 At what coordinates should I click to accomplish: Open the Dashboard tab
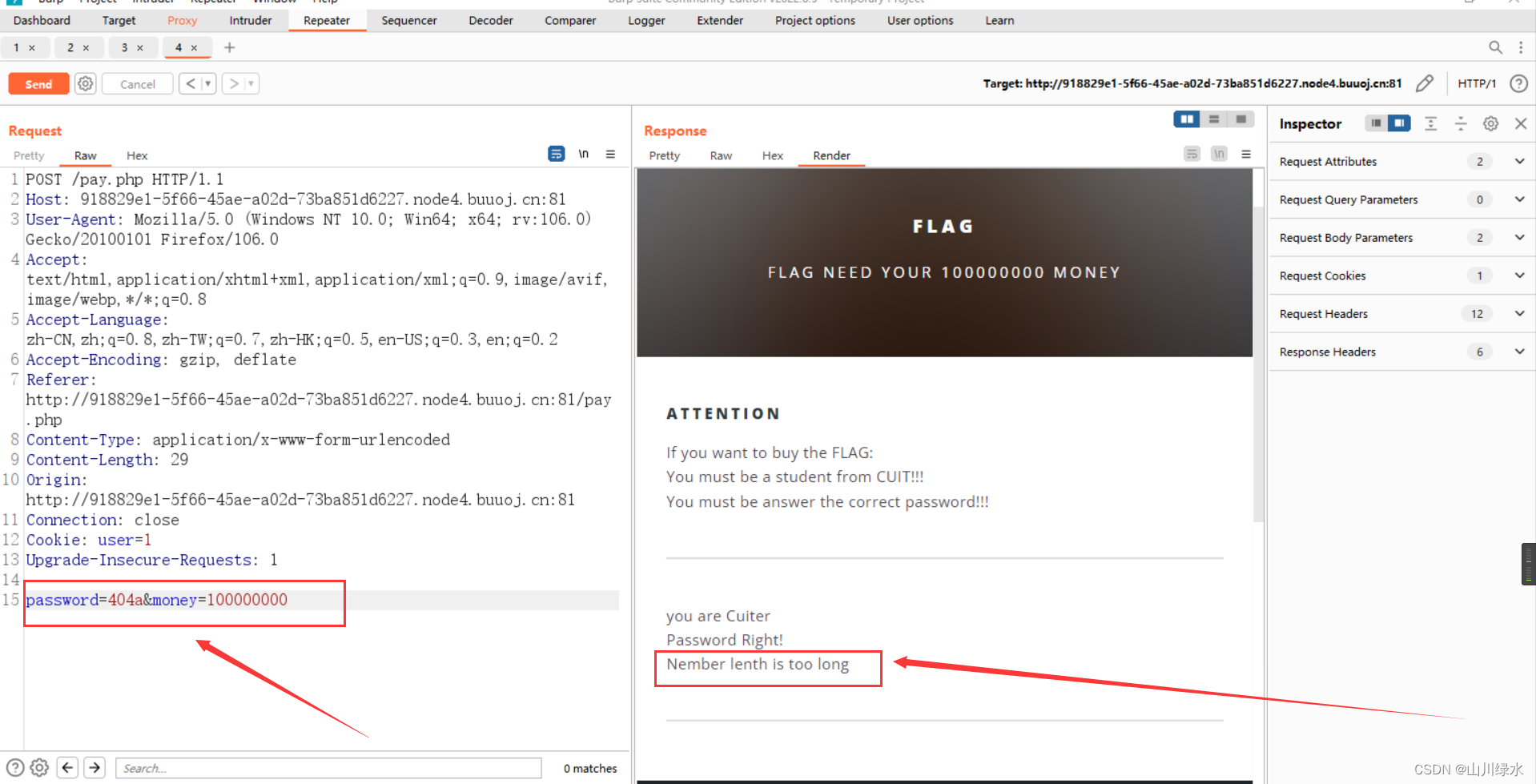[x=42, y=20]
